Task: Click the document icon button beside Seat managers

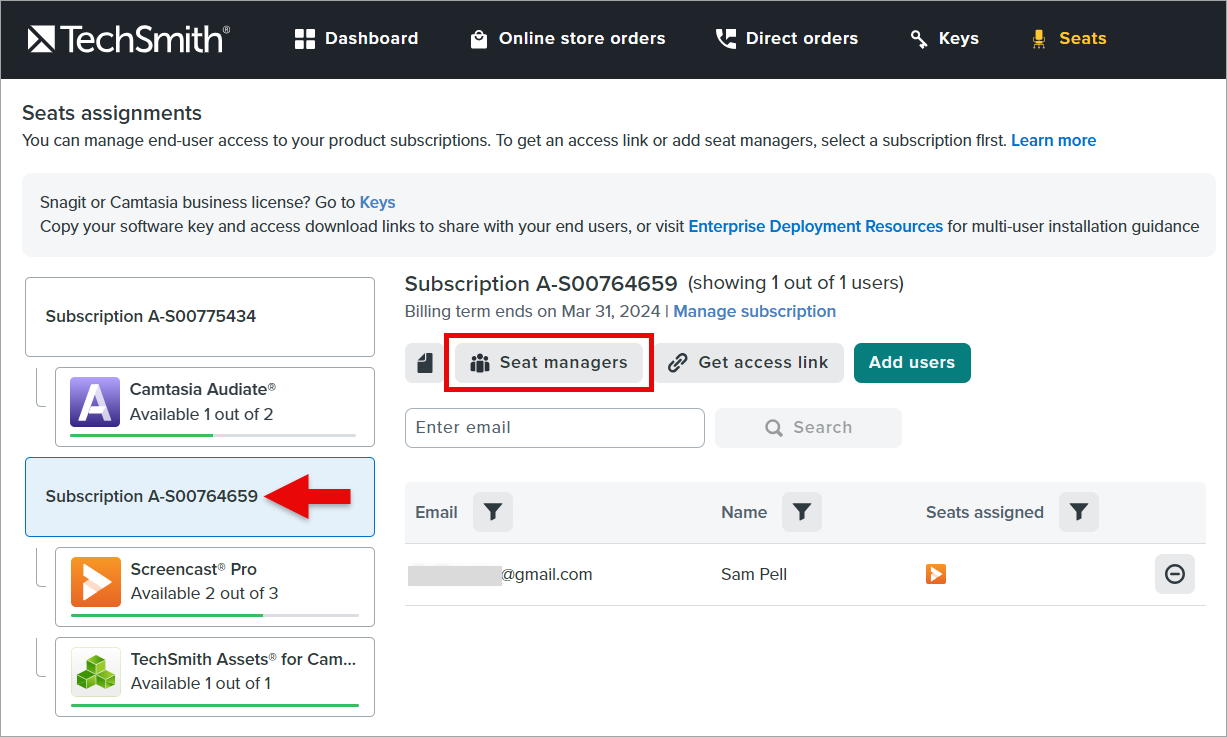Action: (425, 363)
